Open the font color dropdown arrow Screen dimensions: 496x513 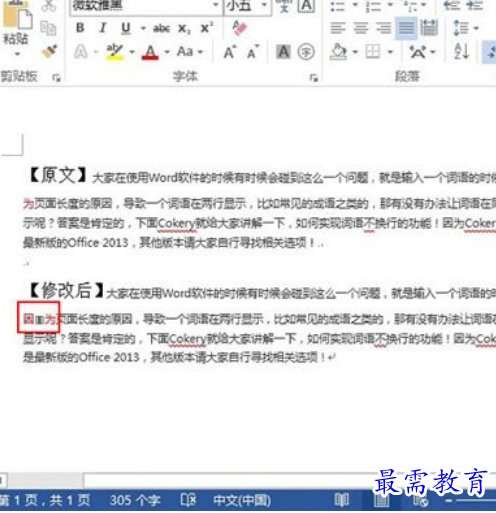coord(167,52)
